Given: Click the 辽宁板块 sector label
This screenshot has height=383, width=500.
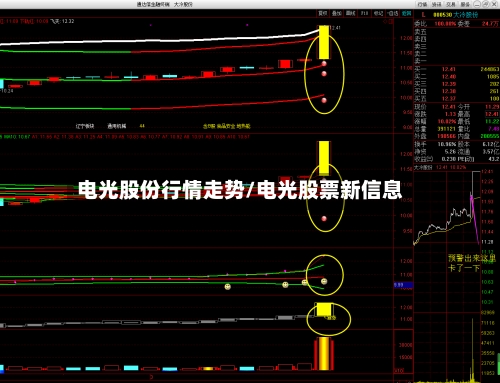Looking at the screenshot, I should click(85, 126).
